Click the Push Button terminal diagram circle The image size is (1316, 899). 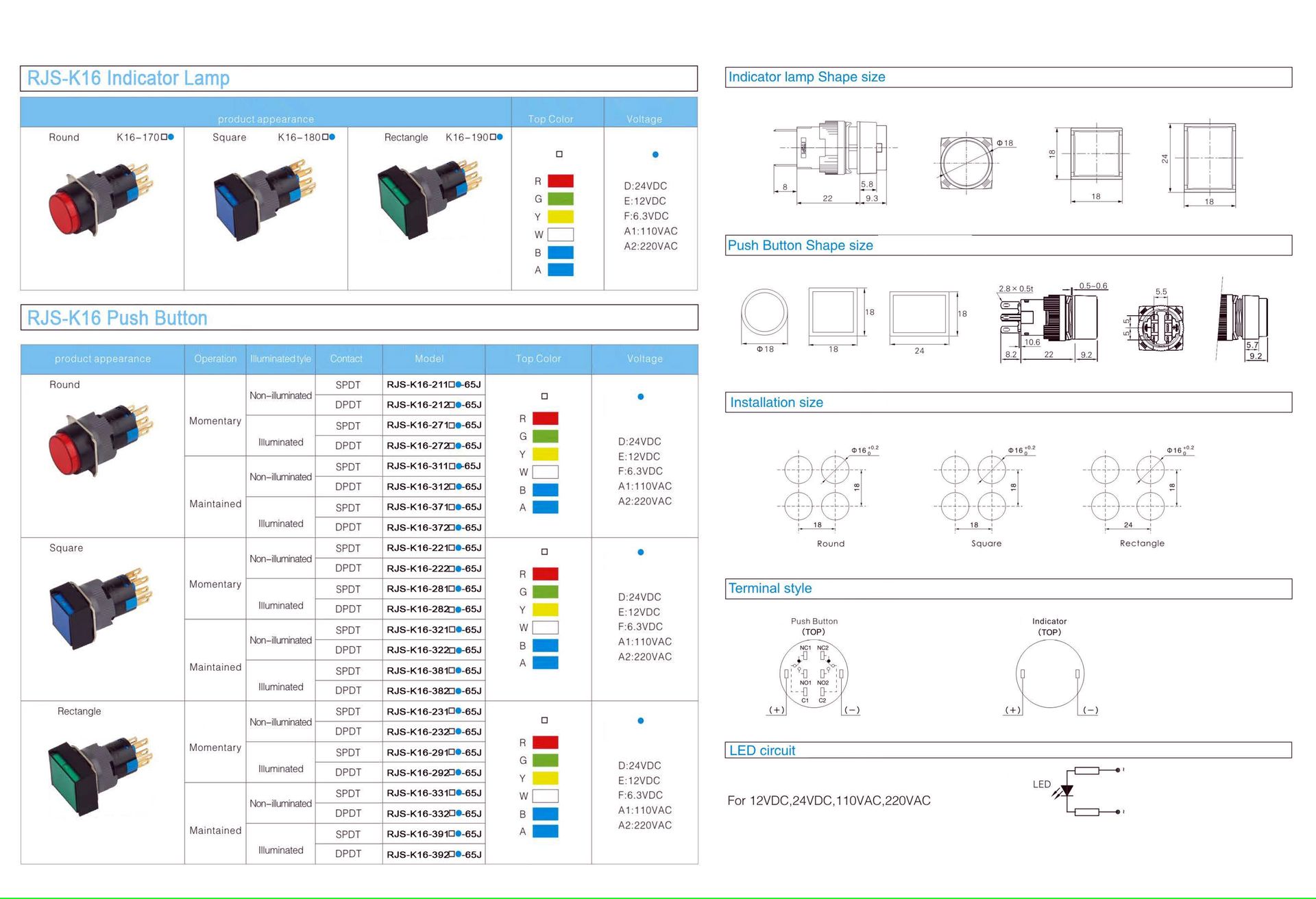click(814, 674)
